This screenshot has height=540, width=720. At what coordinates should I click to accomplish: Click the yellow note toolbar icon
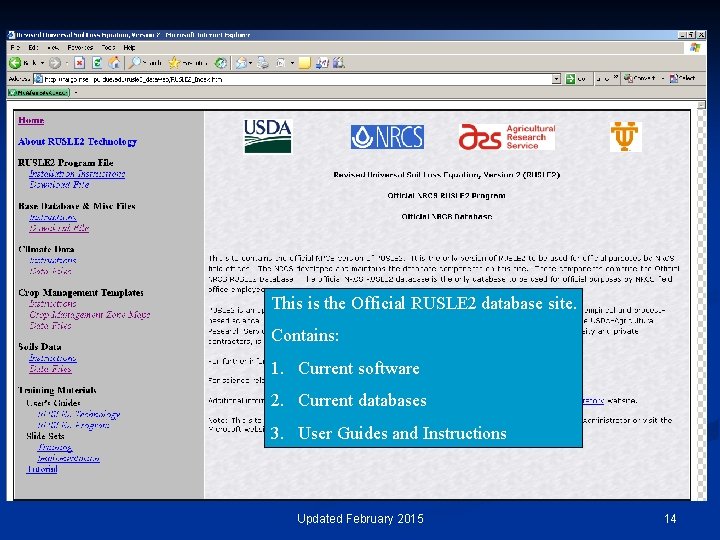coord(304,63)
